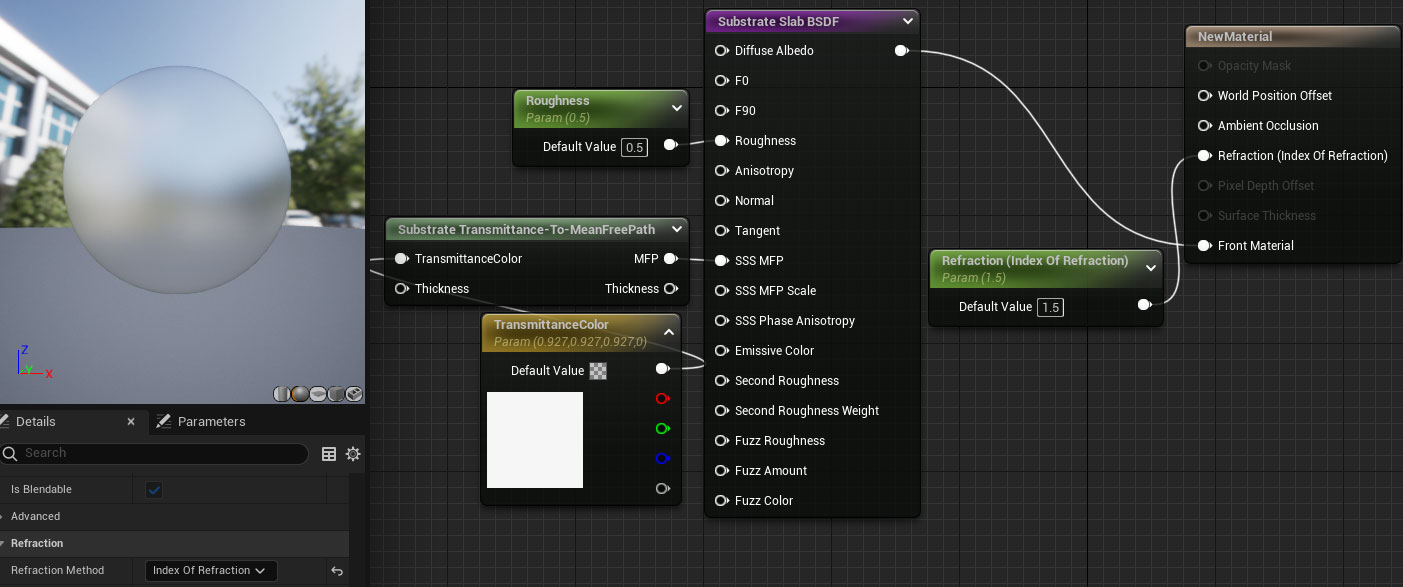This screenshot has width=1403, height=587.
Task: Open the Details panel settings gear
Action: 353,454
